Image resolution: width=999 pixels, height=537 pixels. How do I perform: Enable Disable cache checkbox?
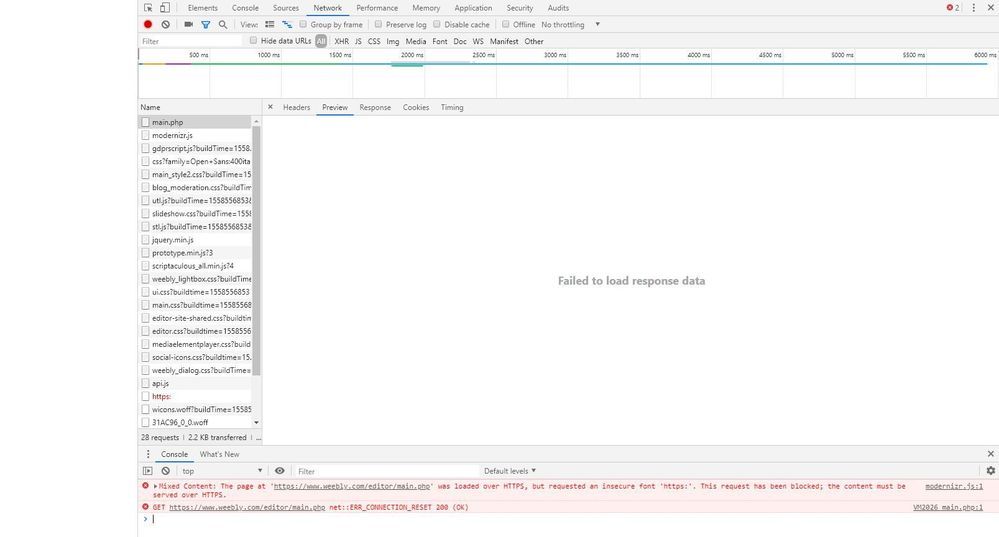438,24
